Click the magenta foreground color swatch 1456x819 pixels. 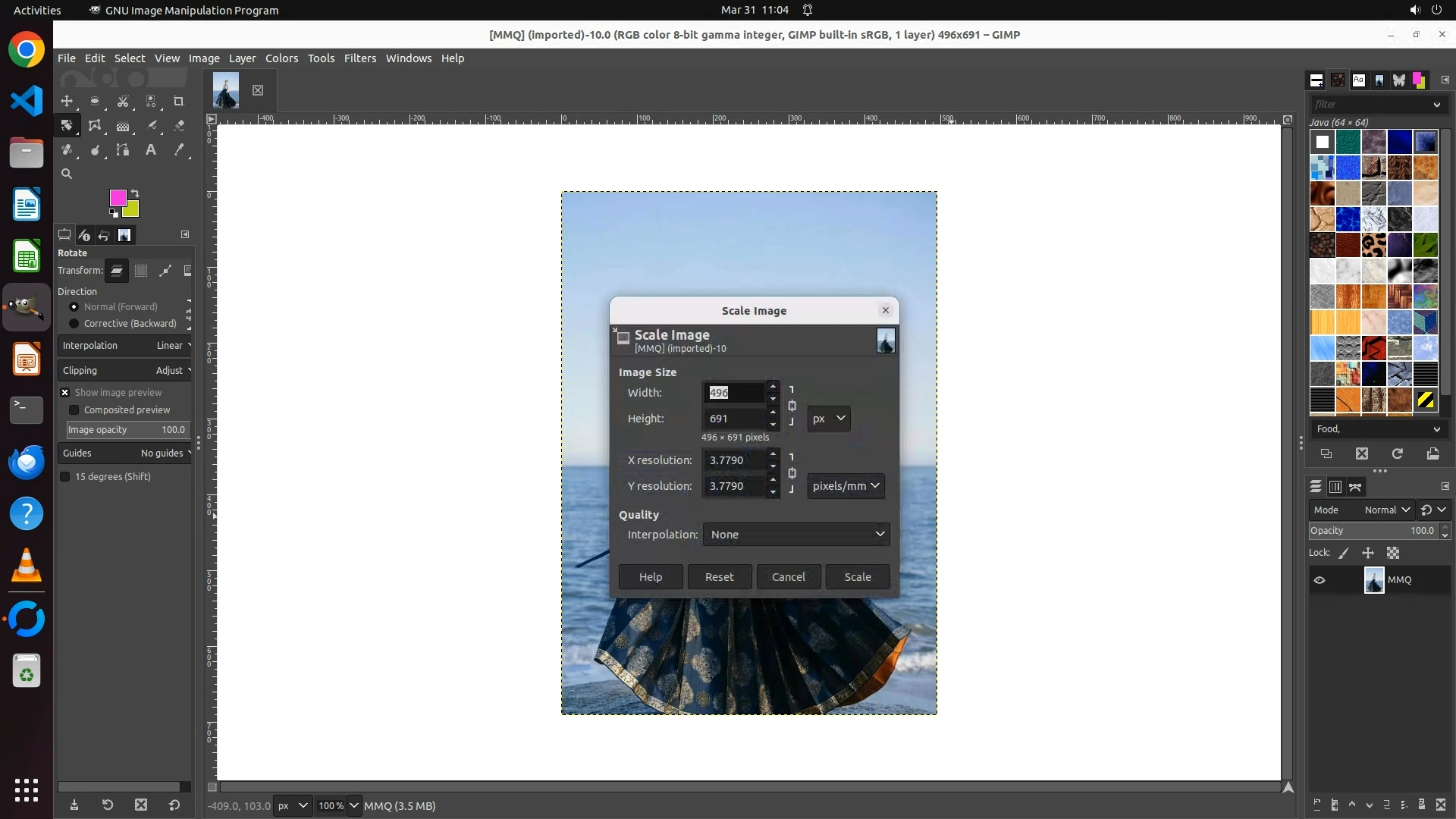tap(117, 198)
